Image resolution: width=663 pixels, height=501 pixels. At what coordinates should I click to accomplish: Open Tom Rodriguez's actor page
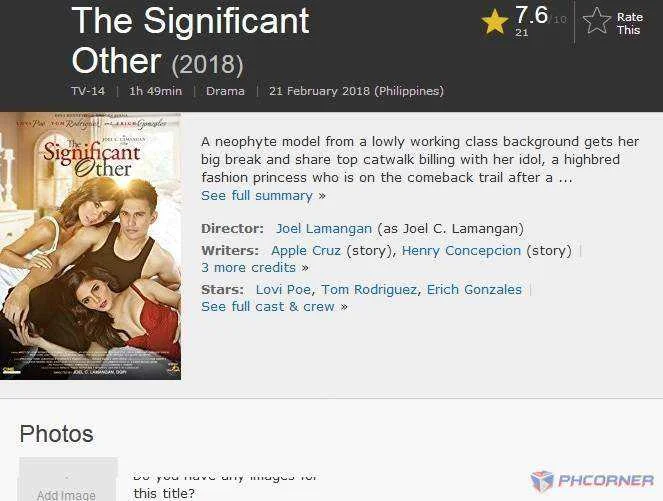coord(369,290)
